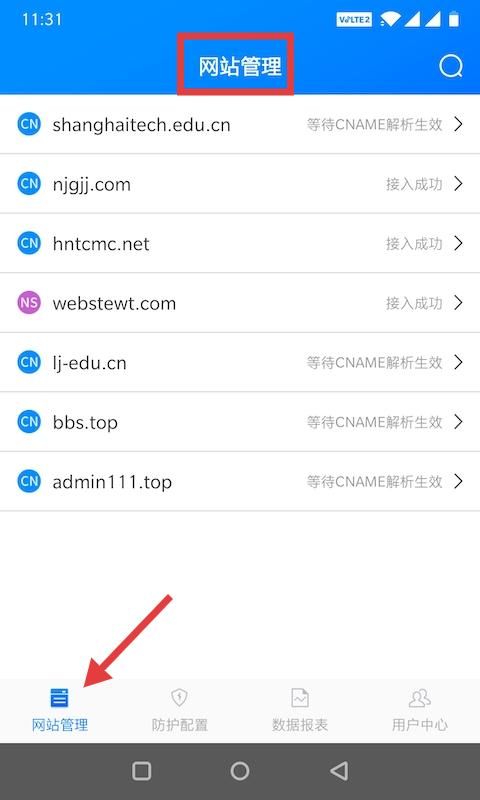The width and height of the screenshot is (480, 800).
Task: Open the 防护配置 shield icon
Action: tap(179, 697)
